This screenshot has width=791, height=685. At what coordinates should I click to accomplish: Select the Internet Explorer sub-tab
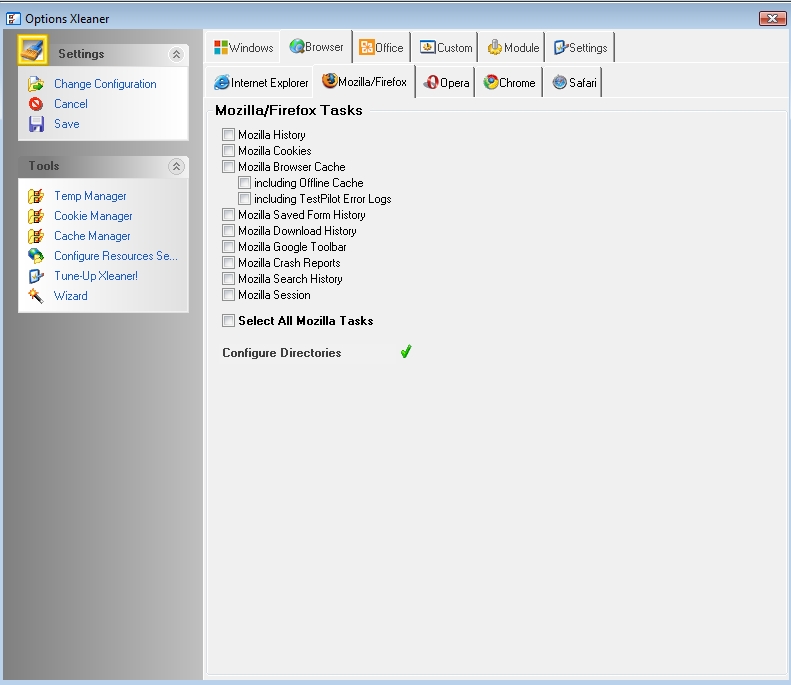260,82
